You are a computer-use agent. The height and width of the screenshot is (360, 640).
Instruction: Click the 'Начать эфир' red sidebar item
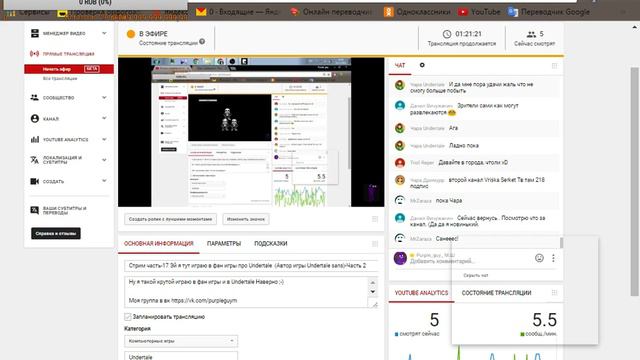click(69, 69)
